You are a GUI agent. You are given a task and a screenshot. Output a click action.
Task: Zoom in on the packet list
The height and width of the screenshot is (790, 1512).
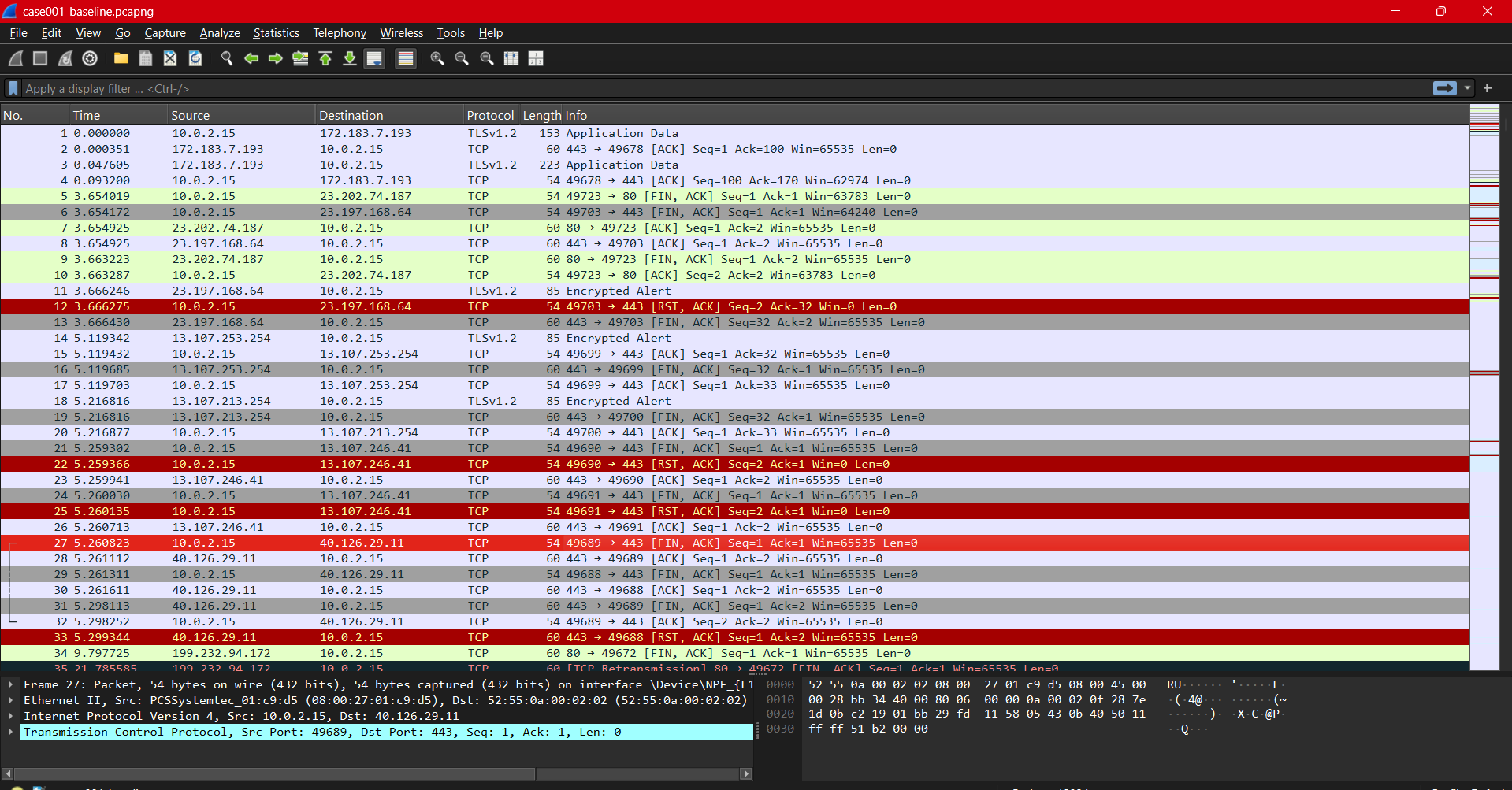click(437, 58)
